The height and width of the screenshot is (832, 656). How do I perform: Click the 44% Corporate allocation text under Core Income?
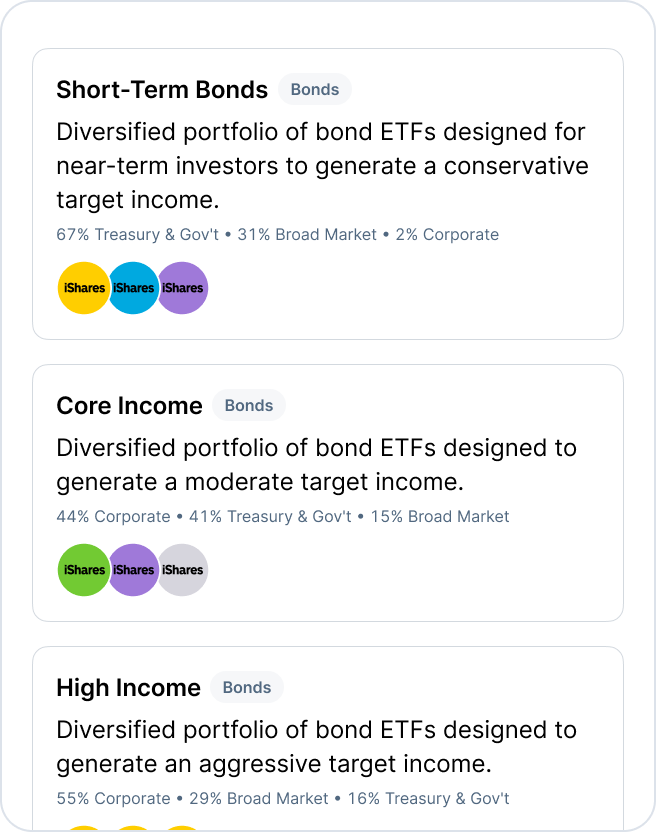pyautogui.click(x=107, y=516)
